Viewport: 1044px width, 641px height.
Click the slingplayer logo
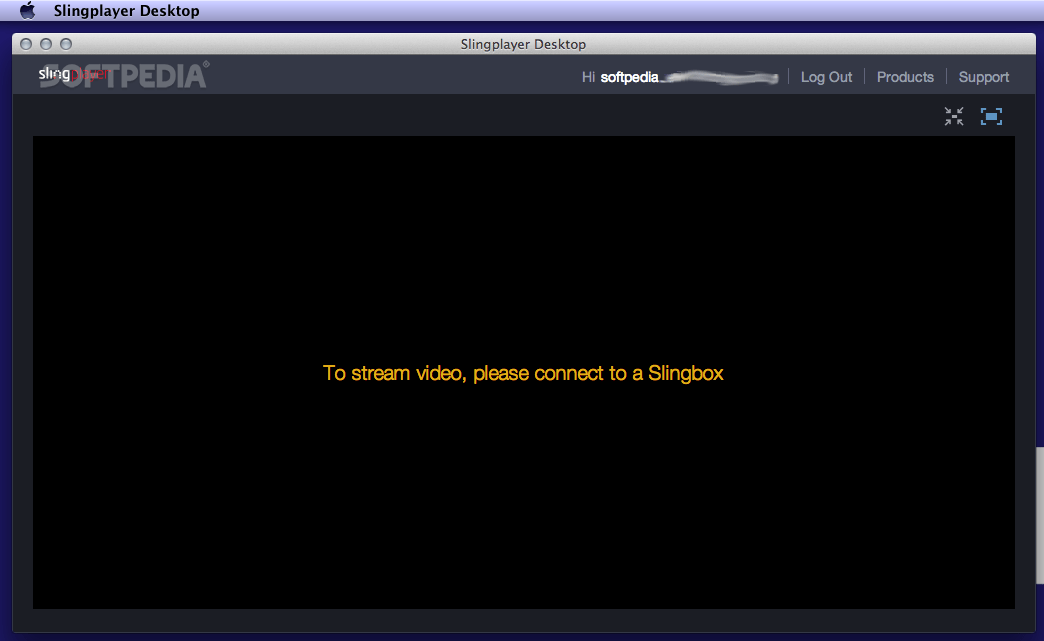[73, 74]
